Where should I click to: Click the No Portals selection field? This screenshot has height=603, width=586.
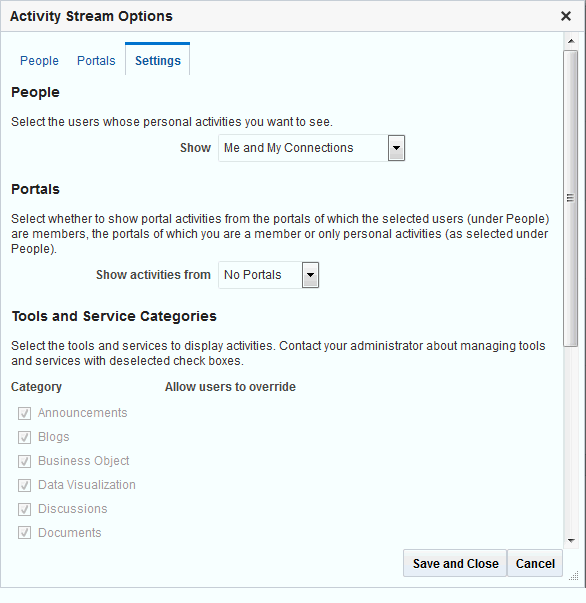(x=260, y=275)
